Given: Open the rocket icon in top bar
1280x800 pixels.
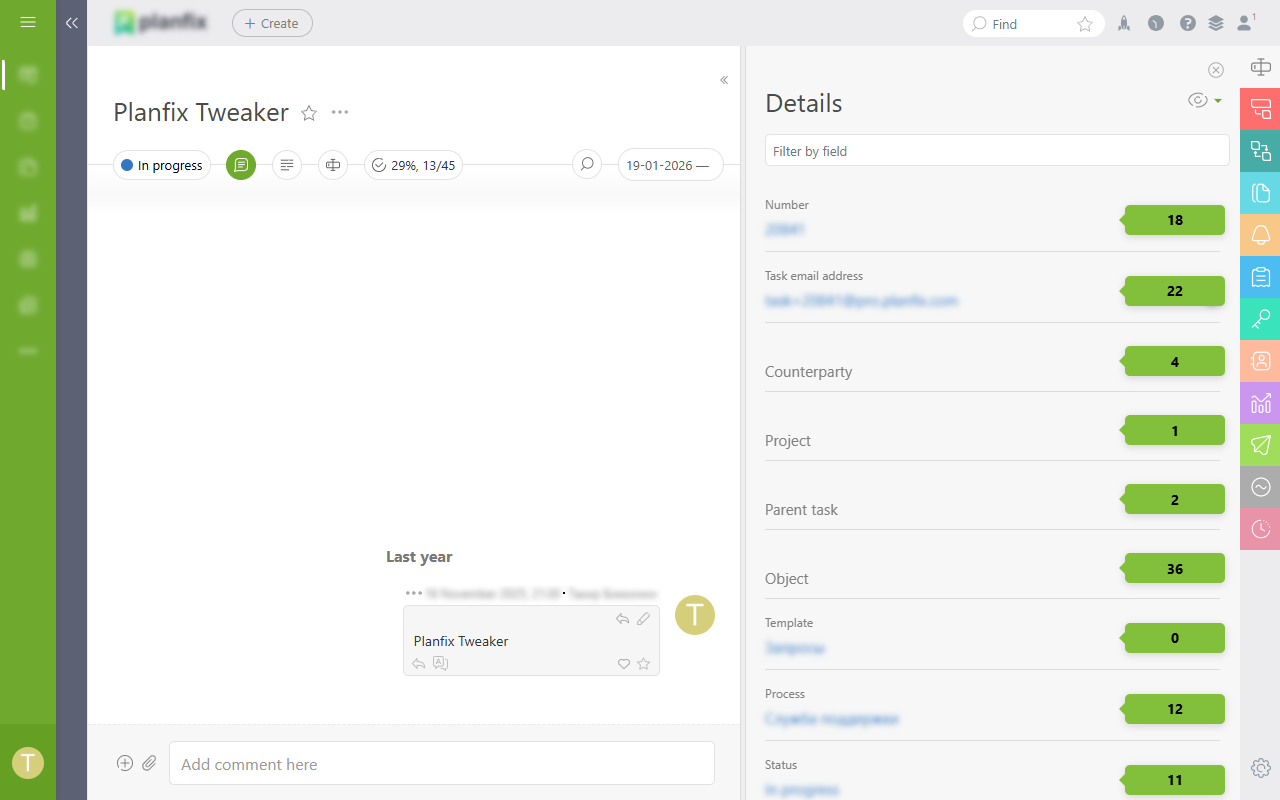Looking at the screenshot, I should point(1124,23).
